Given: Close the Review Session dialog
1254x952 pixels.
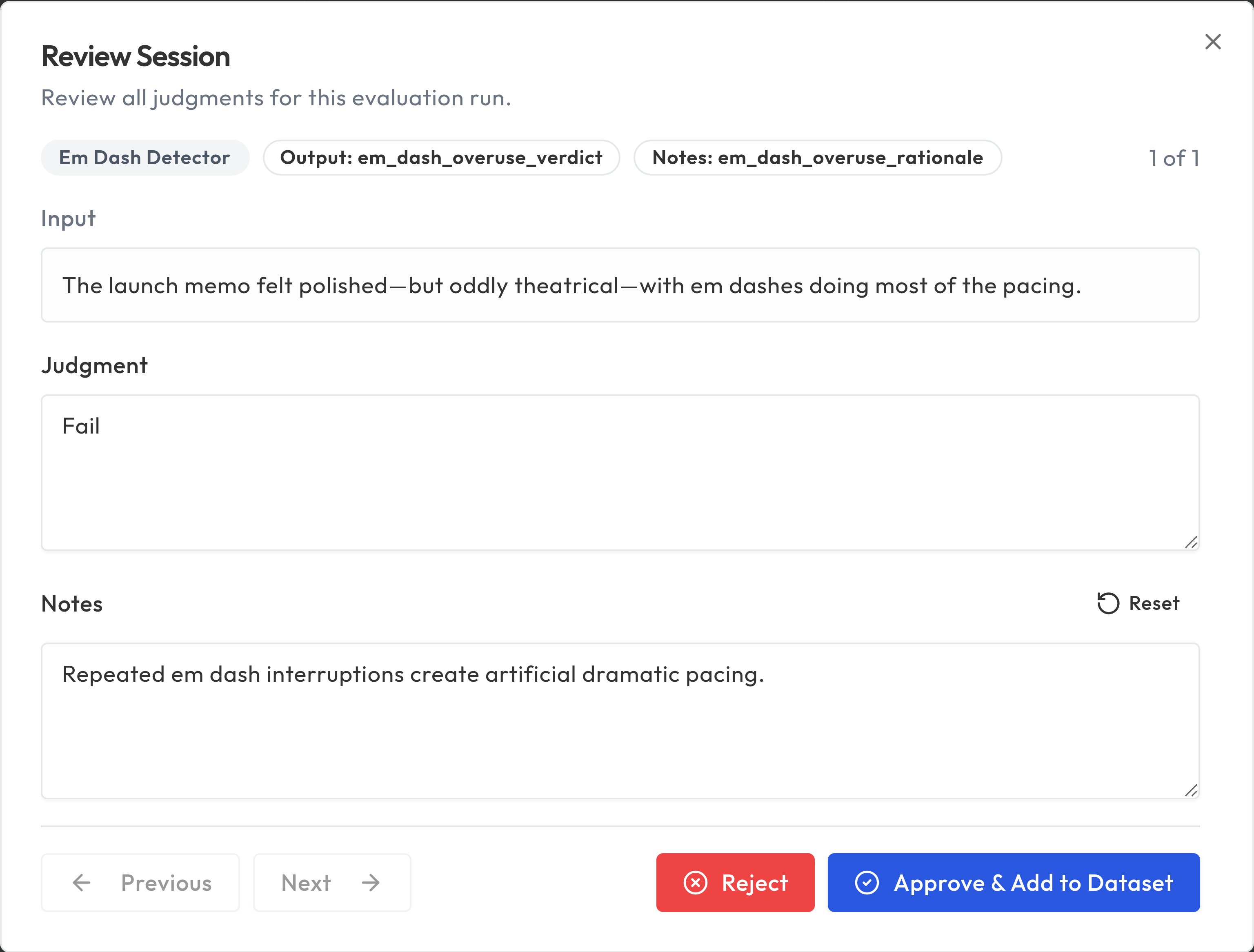Looking at the screenshot, I should 1213,42.
